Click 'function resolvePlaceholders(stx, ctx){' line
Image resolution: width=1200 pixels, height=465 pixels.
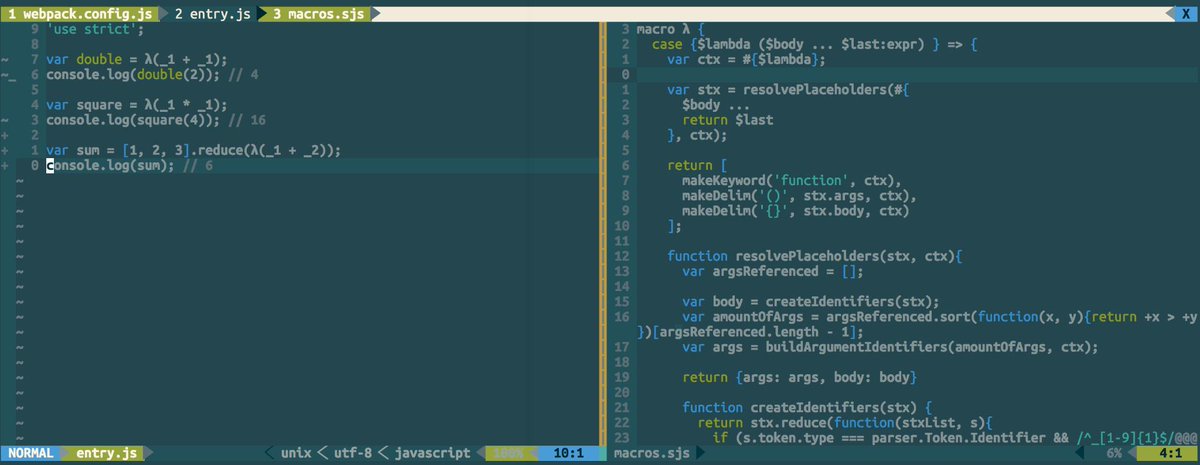coord(814,255)
